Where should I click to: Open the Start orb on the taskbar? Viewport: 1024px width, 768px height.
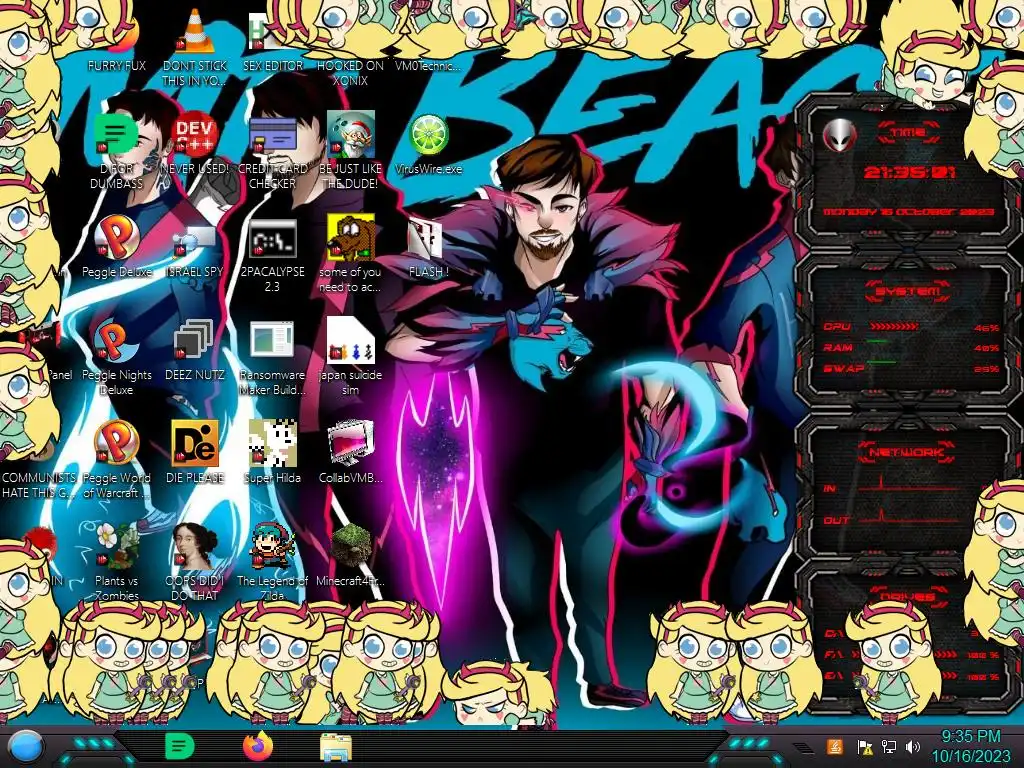click(x=25, y=746)
